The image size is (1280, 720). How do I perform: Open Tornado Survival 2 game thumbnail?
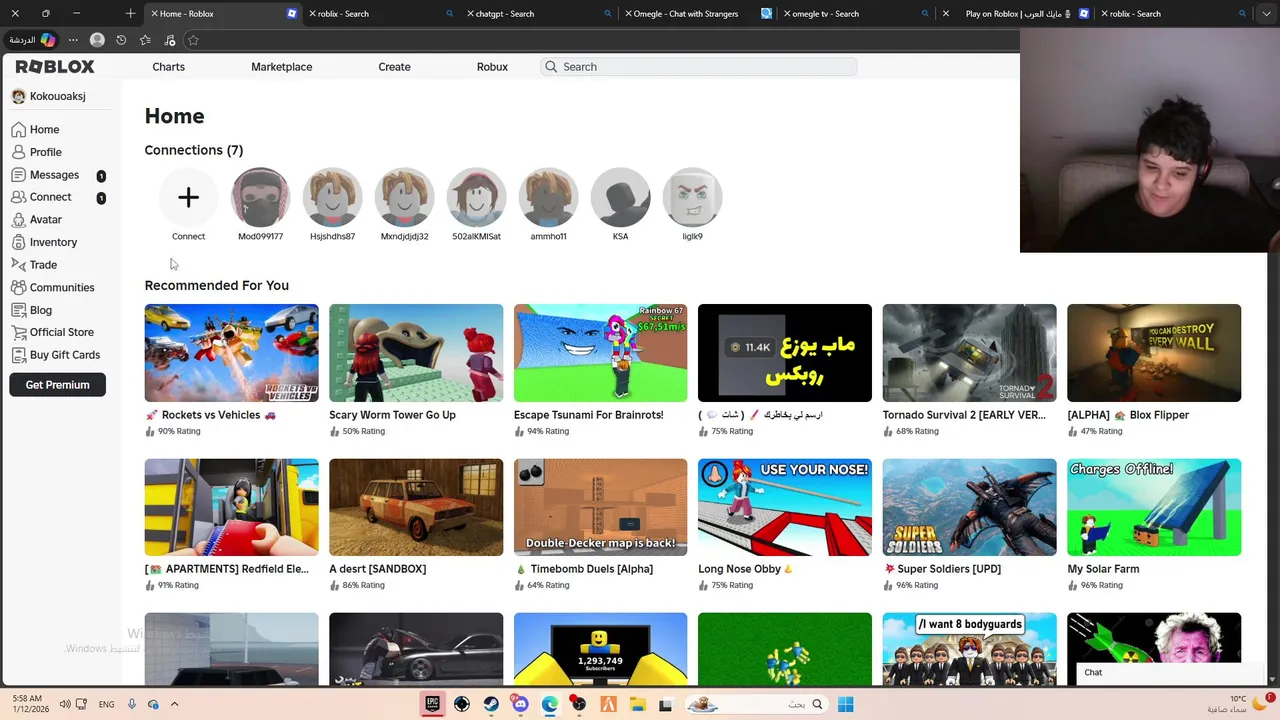coord(969,353)
